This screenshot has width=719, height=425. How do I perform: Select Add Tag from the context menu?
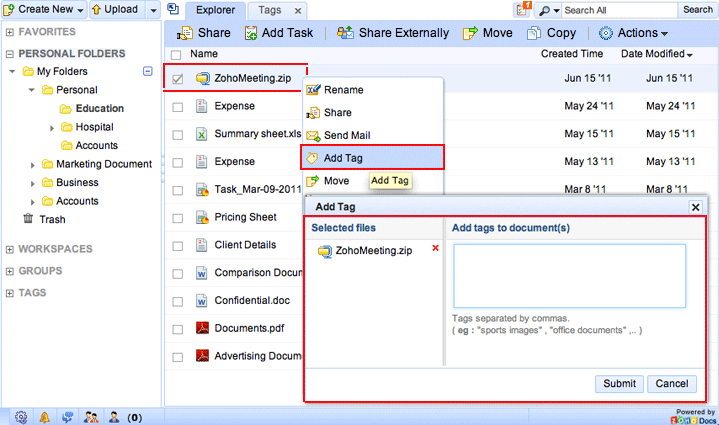pyautogui.click(x=372, y=158)
